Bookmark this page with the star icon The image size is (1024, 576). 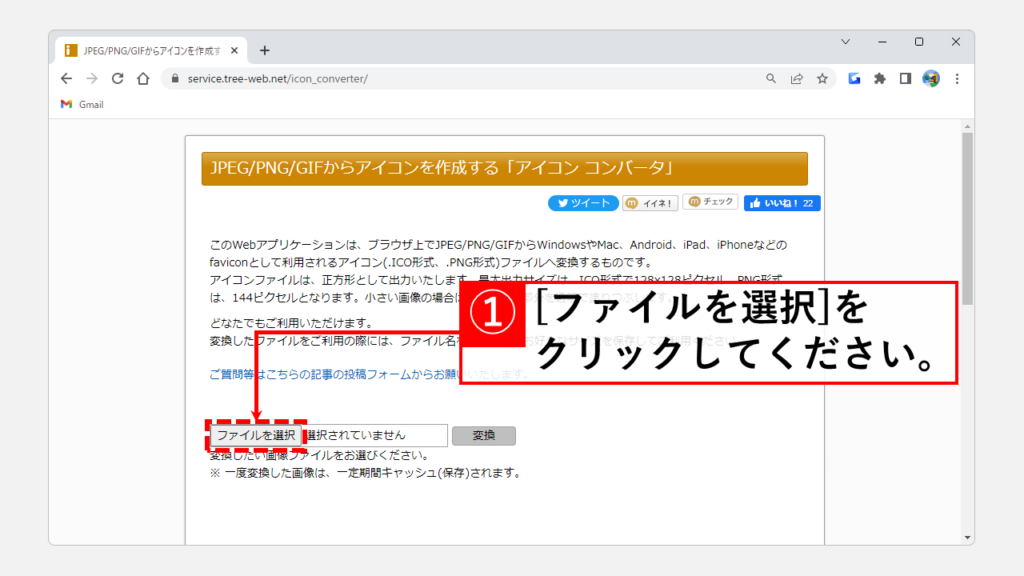822,78
